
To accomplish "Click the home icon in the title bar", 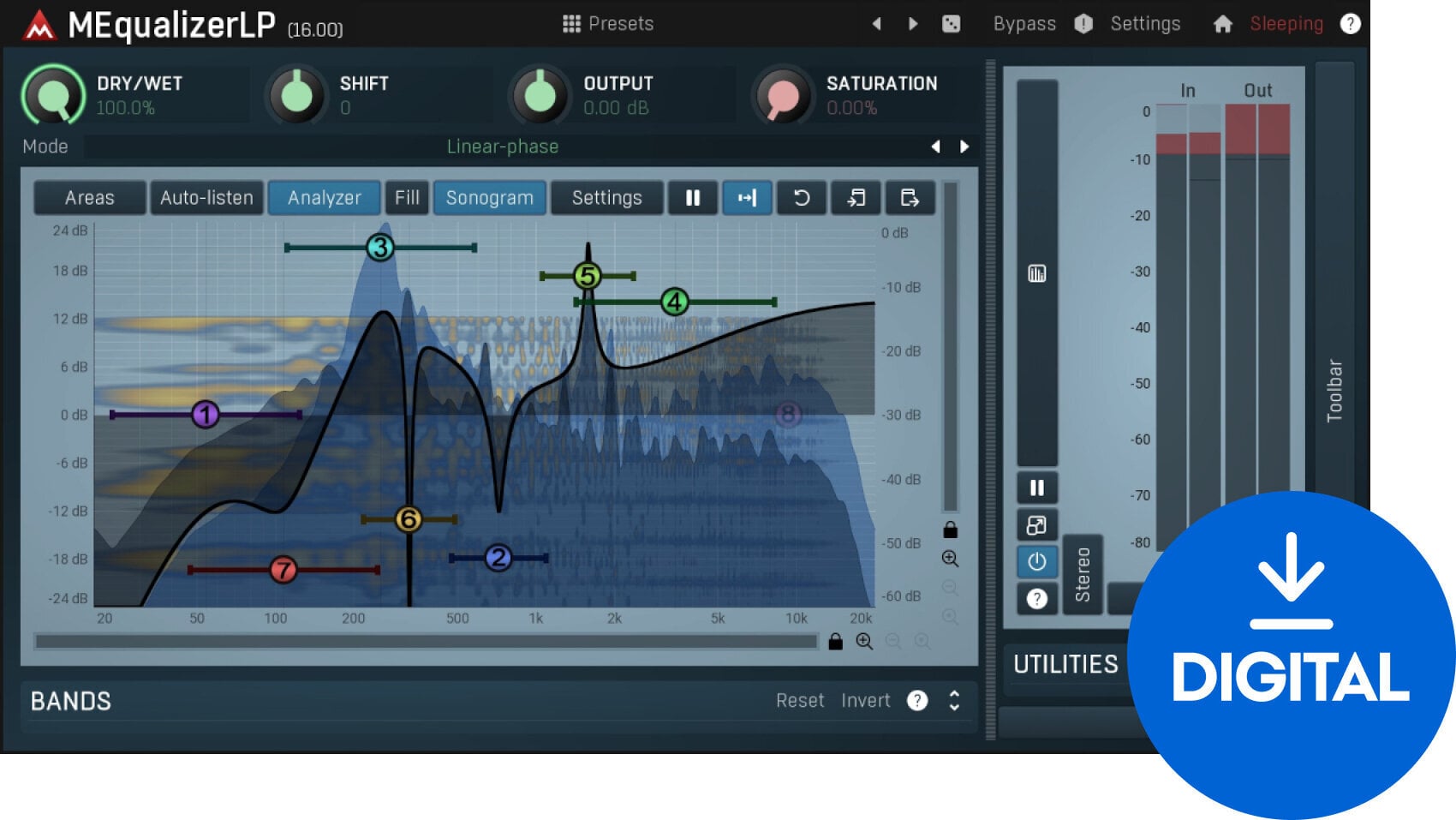I will [x=1225, y=23].
